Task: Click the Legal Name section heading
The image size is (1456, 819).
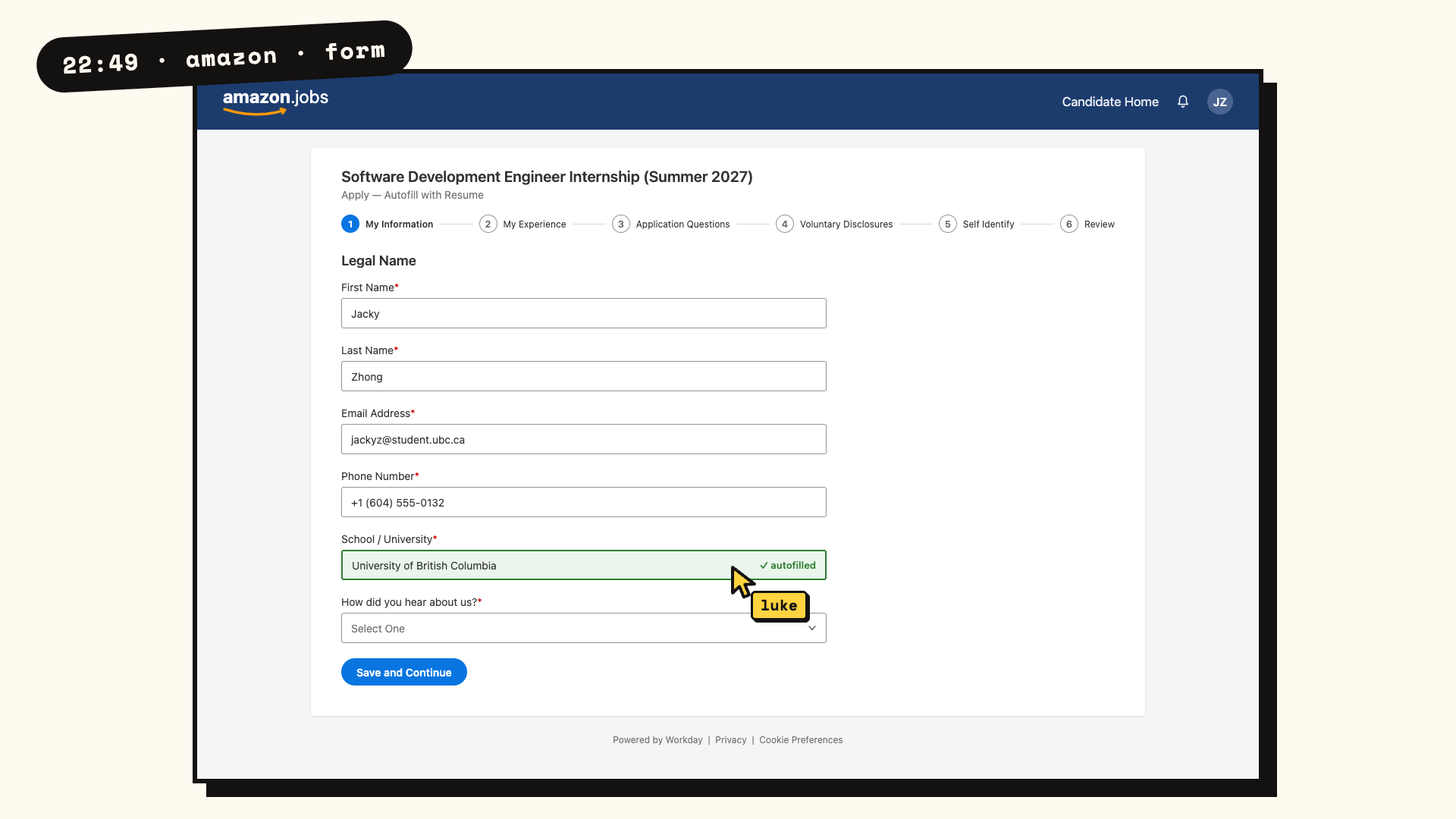Action: [378, 261]
